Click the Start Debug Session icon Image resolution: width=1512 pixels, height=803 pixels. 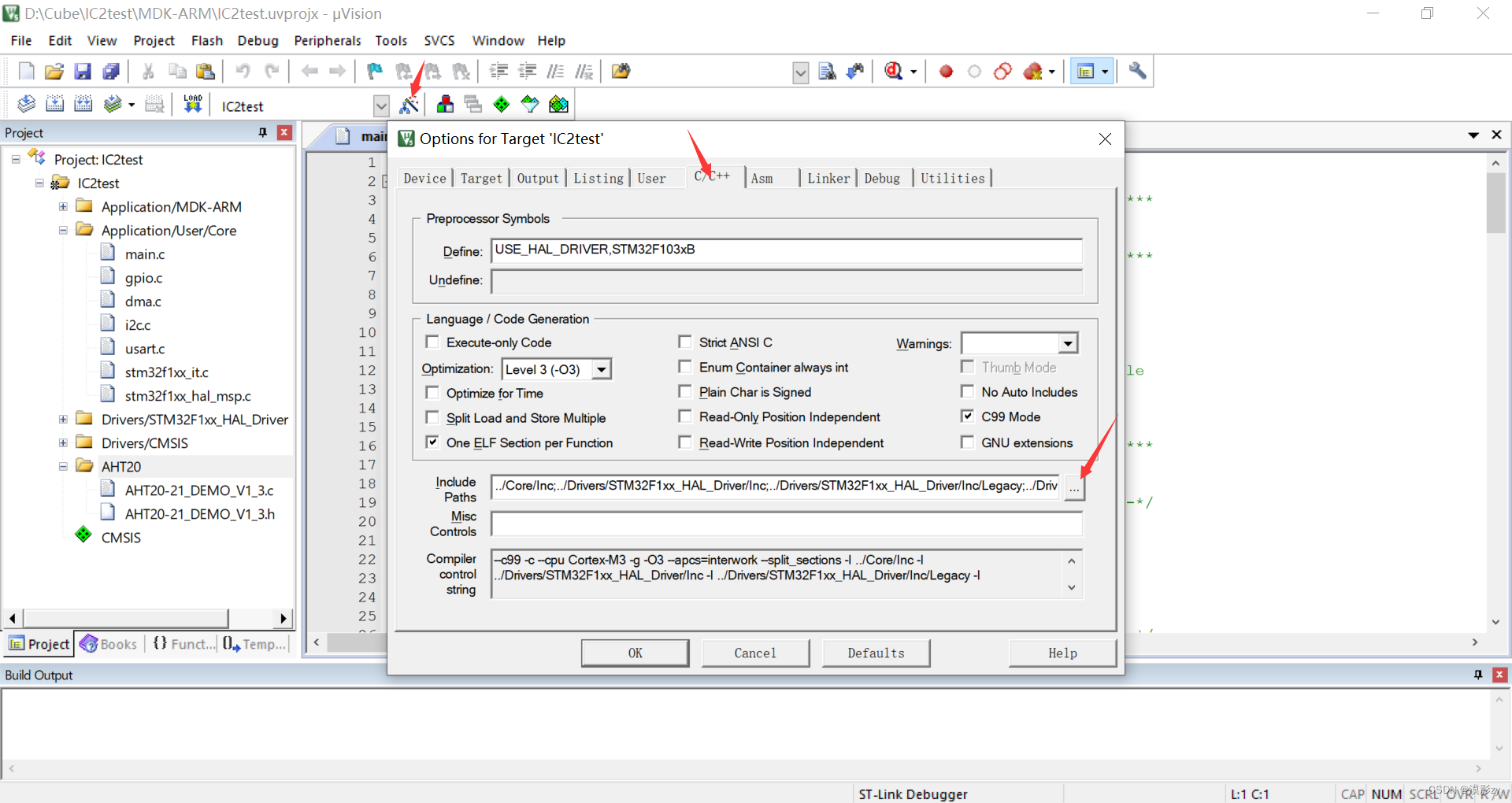pos(894,72)
